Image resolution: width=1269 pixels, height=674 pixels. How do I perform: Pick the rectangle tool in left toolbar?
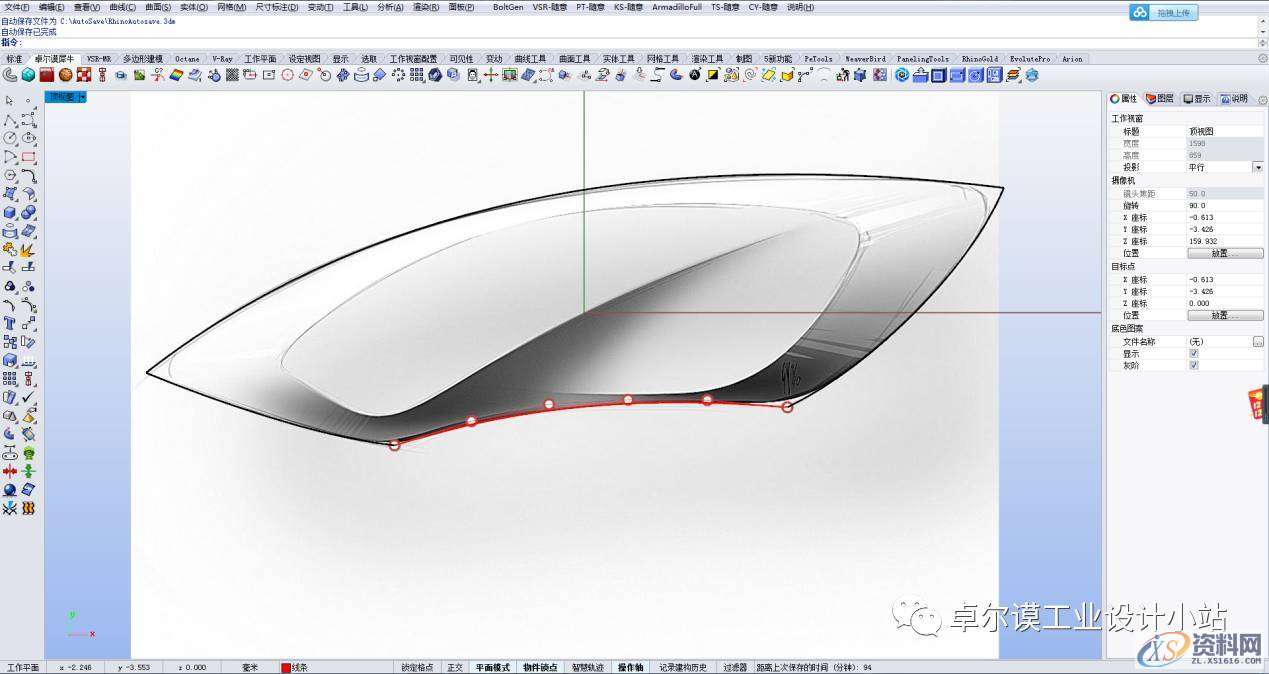28,157
